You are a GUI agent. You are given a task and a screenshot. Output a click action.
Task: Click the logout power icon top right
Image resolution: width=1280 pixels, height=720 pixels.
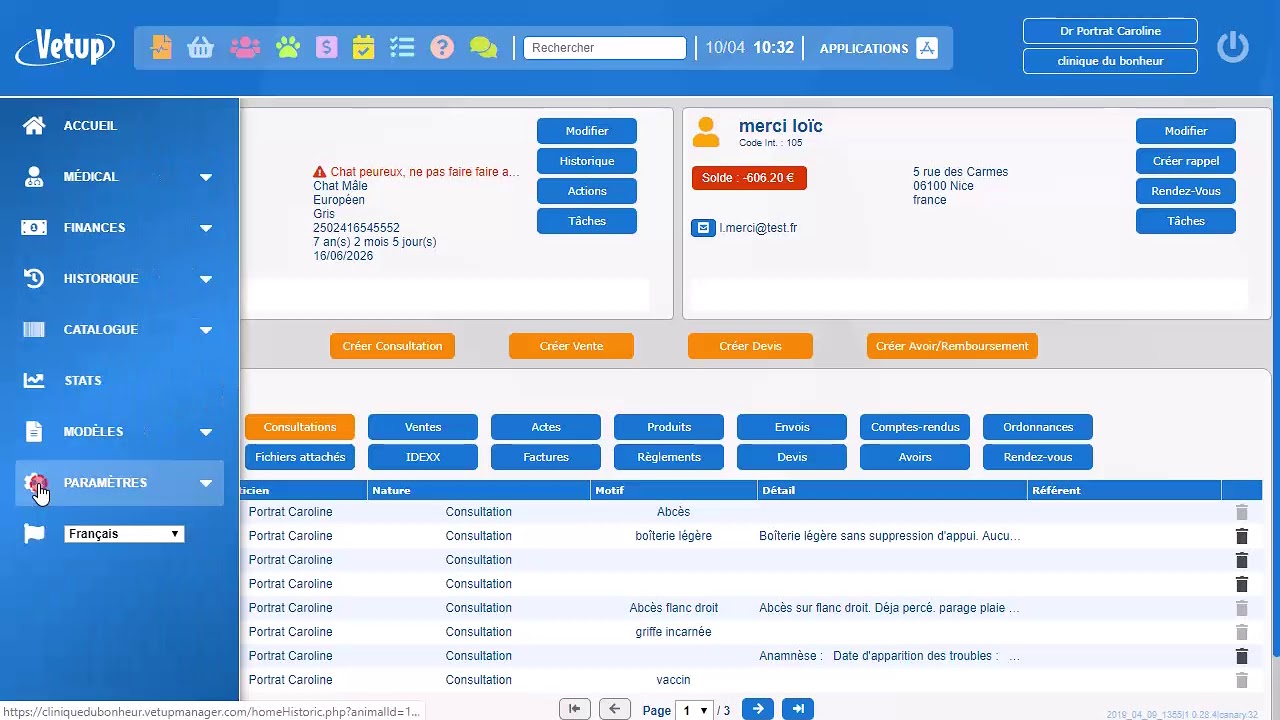coord(1232,46)
